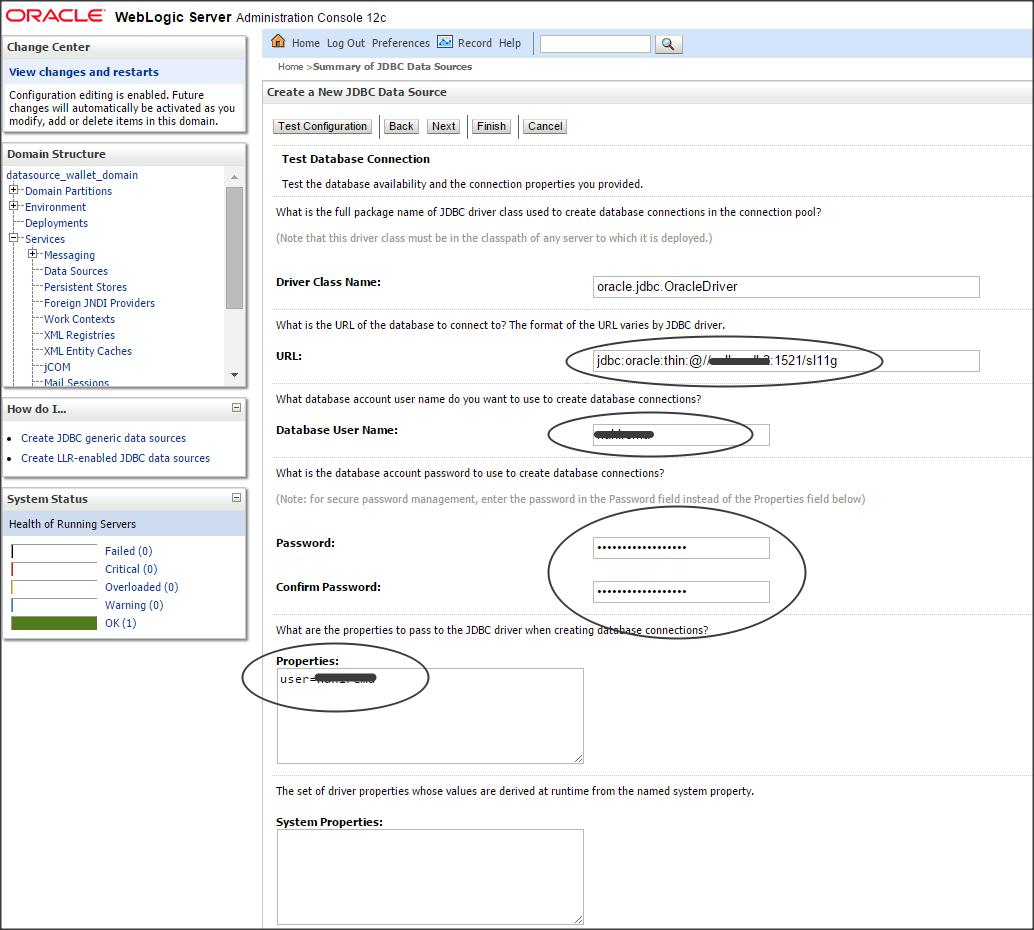Click the Overloaded (0) status link
Image resolution: width=1034 pixels, height=930 pixels.
pyautogui.click(x=142, y=587)
